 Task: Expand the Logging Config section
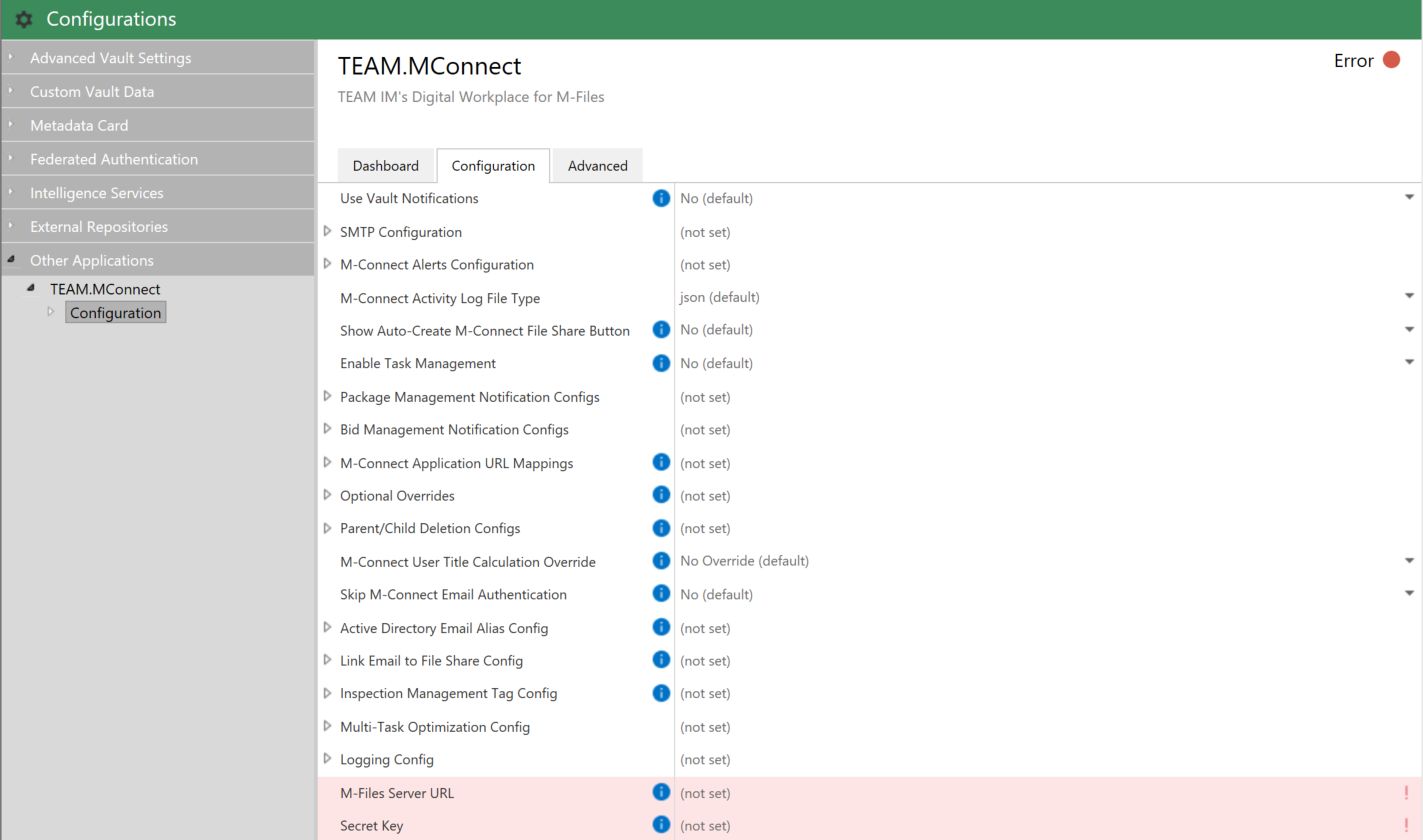pyautogui.click(x=328, y=759)
